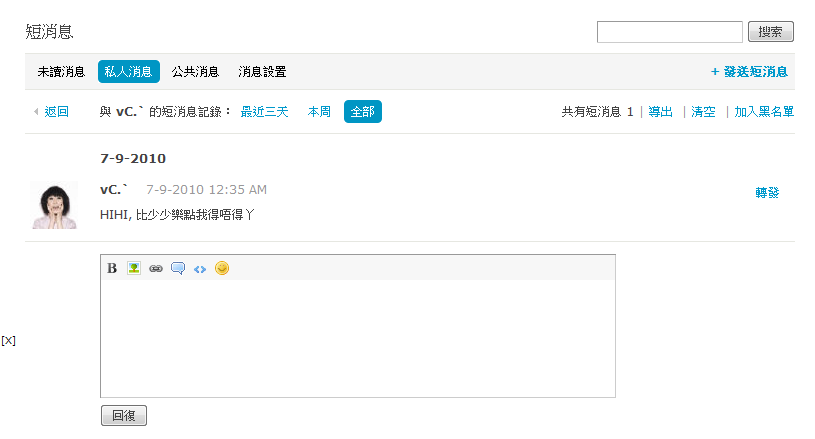Open the 公共消息 tab

195,72
